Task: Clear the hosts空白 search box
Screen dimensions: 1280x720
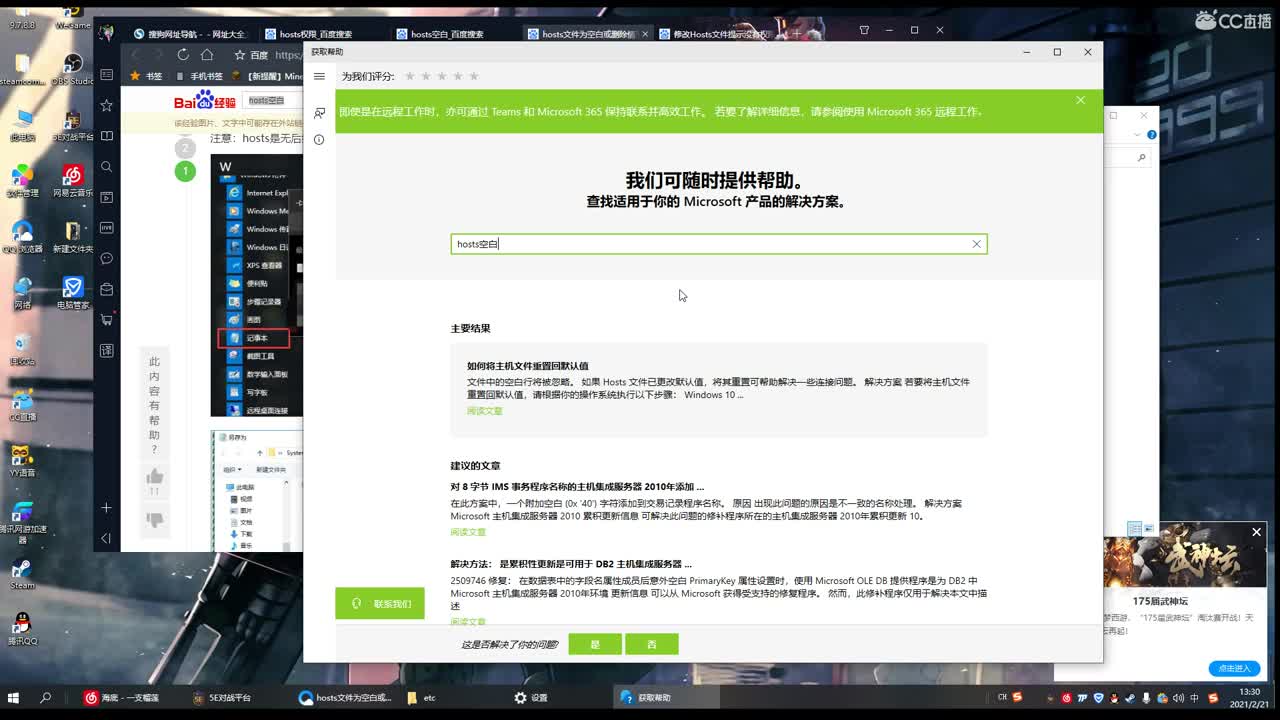Action: click(977, 244)
